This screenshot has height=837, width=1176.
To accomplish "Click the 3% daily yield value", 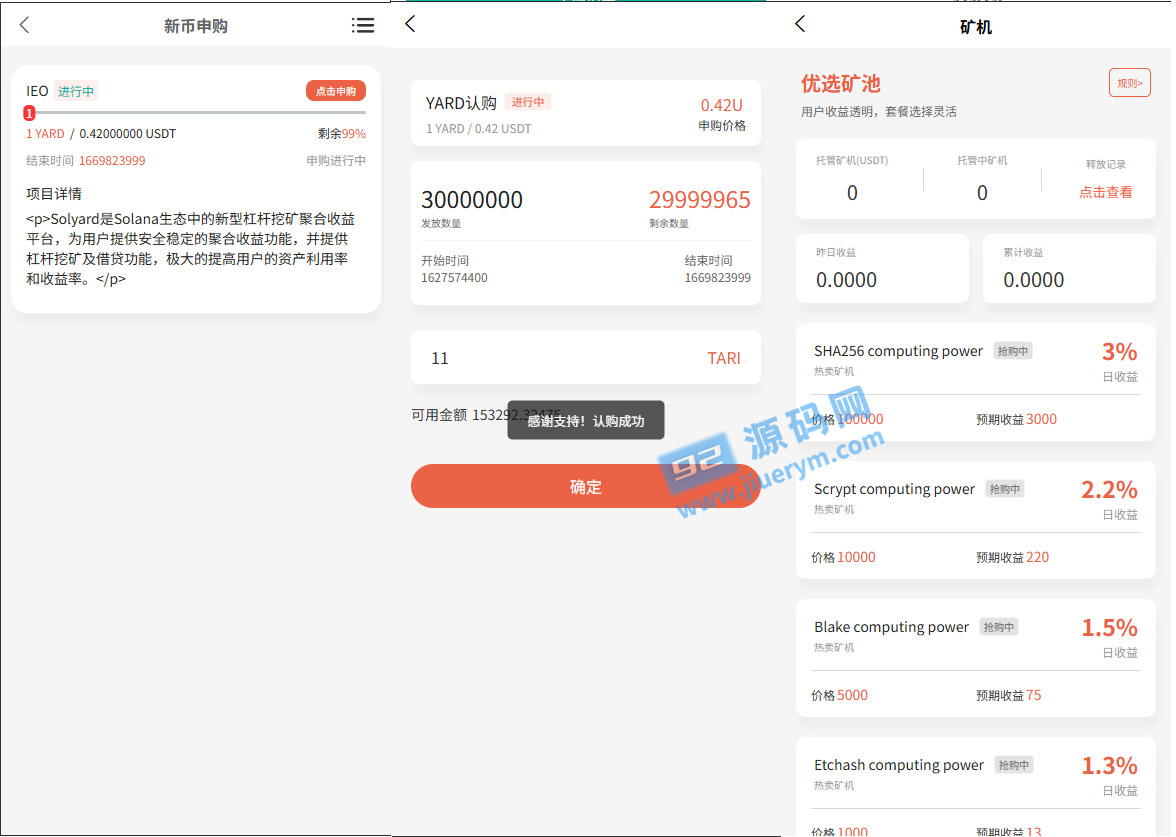I will 1119,351.
